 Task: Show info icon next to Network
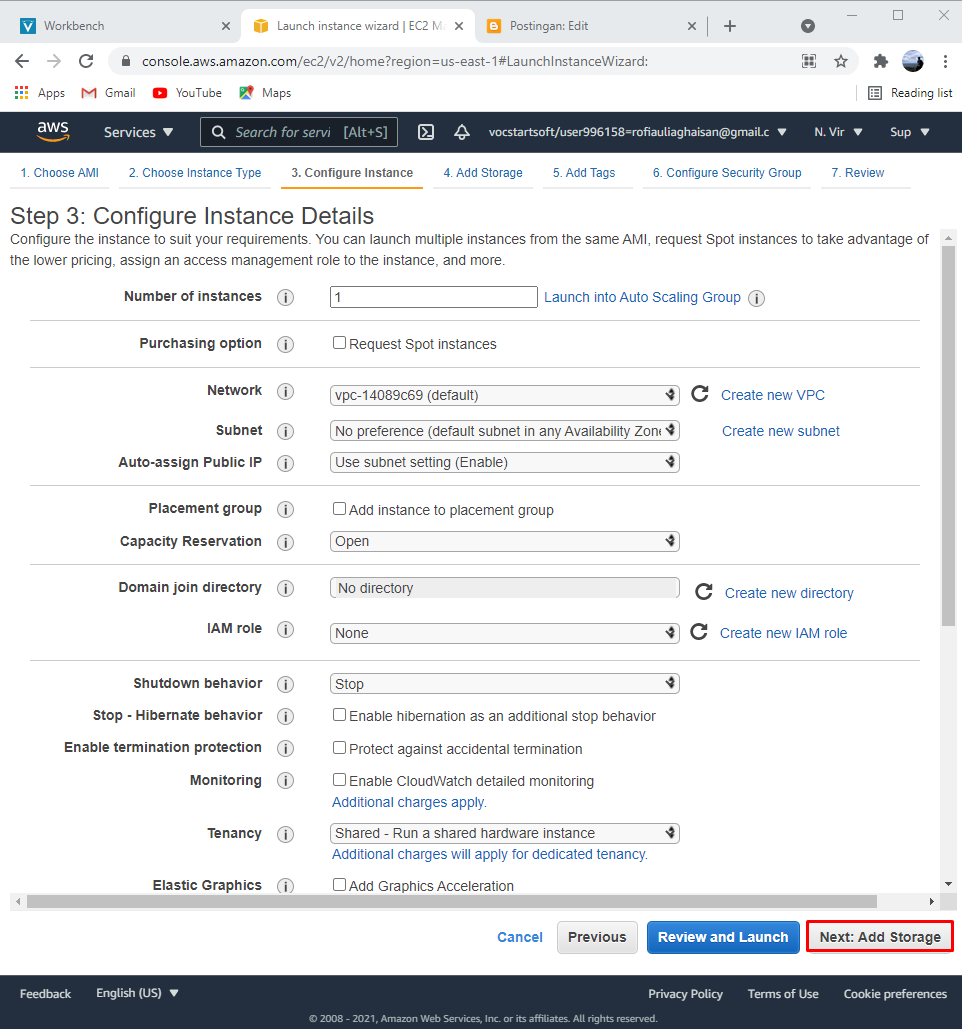click(285, 392)
